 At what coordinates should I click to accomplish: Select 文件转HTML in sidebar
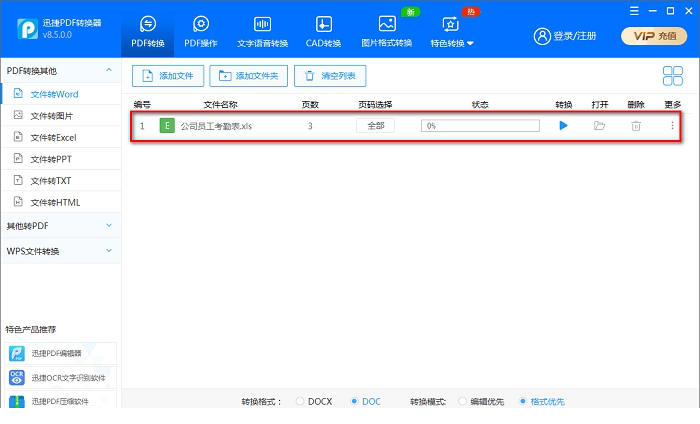pos(61,202)
